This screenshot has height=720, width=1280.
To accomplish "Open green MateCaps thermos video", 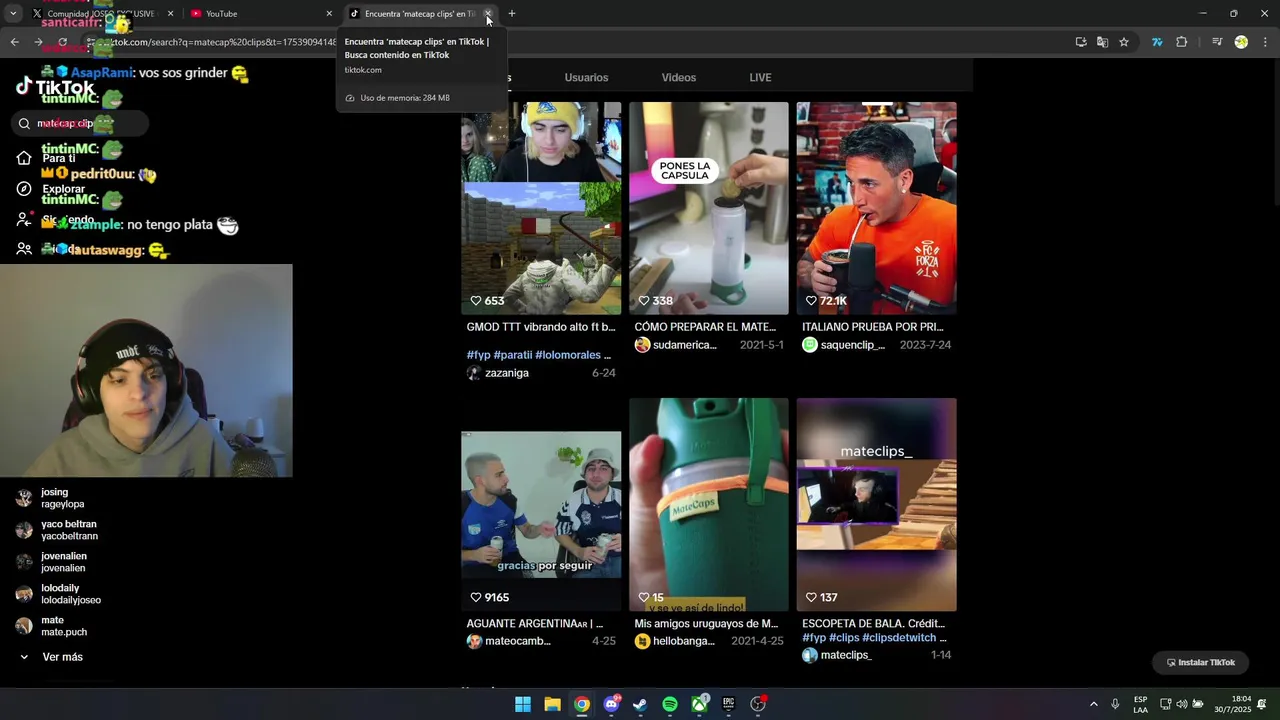I will [709, 504].
